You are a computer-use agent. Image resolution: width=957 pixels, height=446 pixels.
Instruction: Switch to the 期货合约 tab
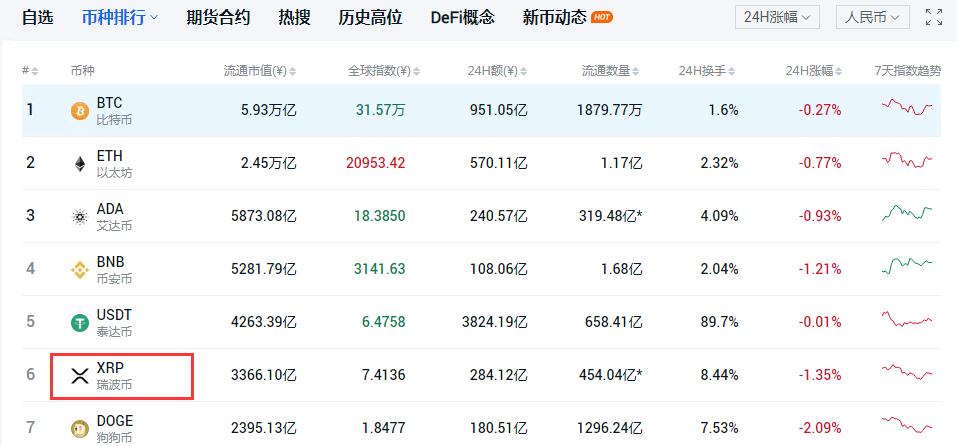[x=218, y=17]
